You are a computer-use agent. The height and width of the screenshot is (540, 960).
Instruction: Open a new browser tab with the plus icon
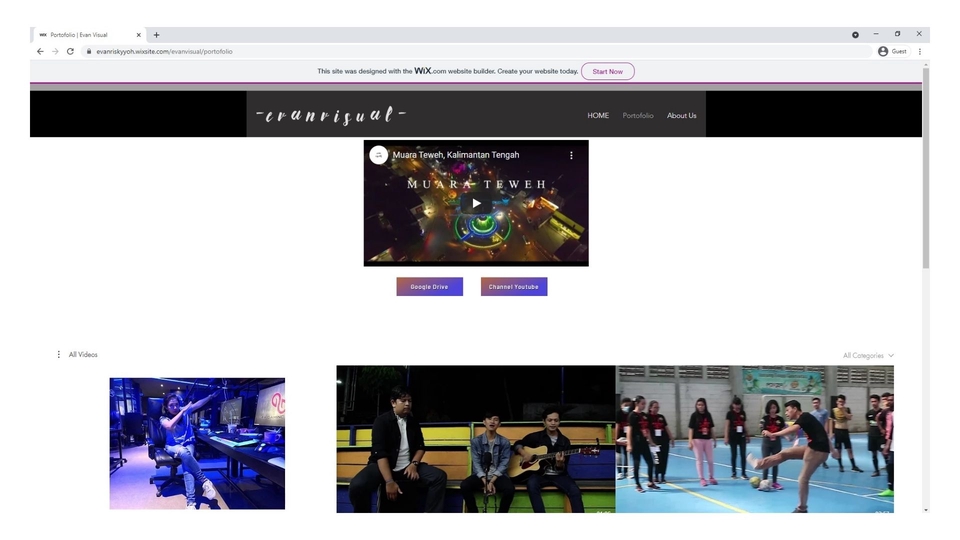pos(156,35)
